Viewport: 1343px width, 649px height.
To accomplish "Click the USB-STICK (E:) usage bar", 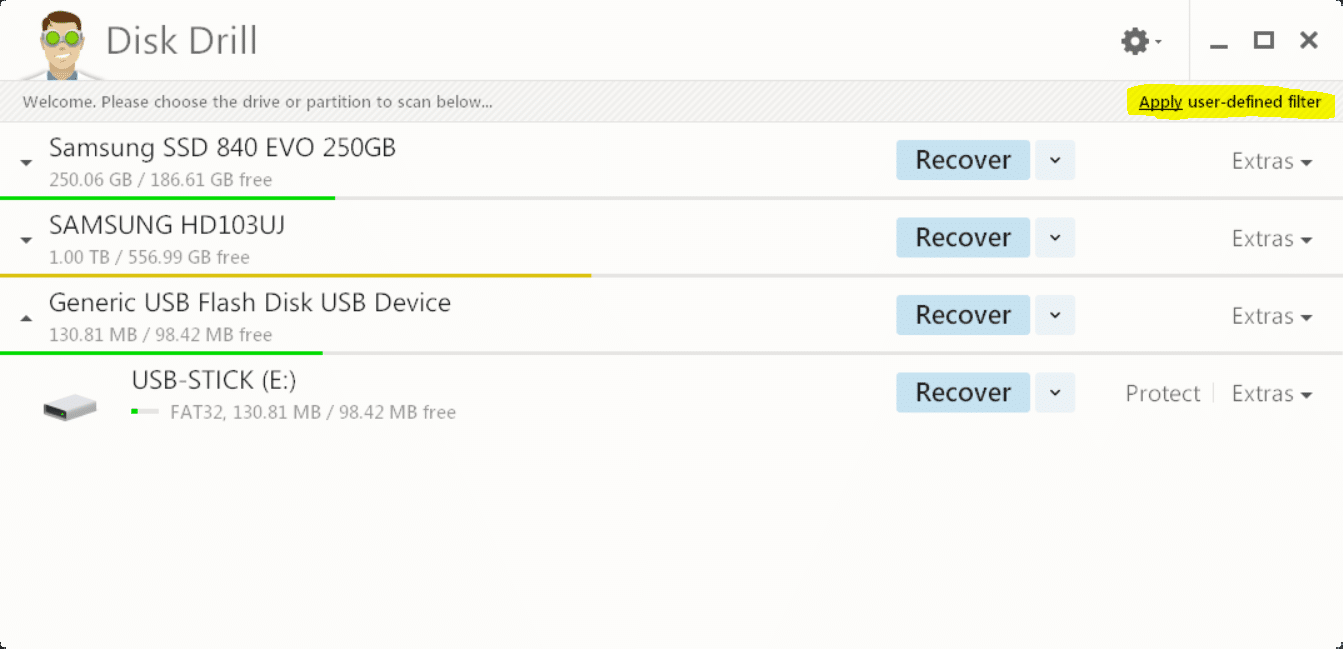I will (x=145, y=411).
